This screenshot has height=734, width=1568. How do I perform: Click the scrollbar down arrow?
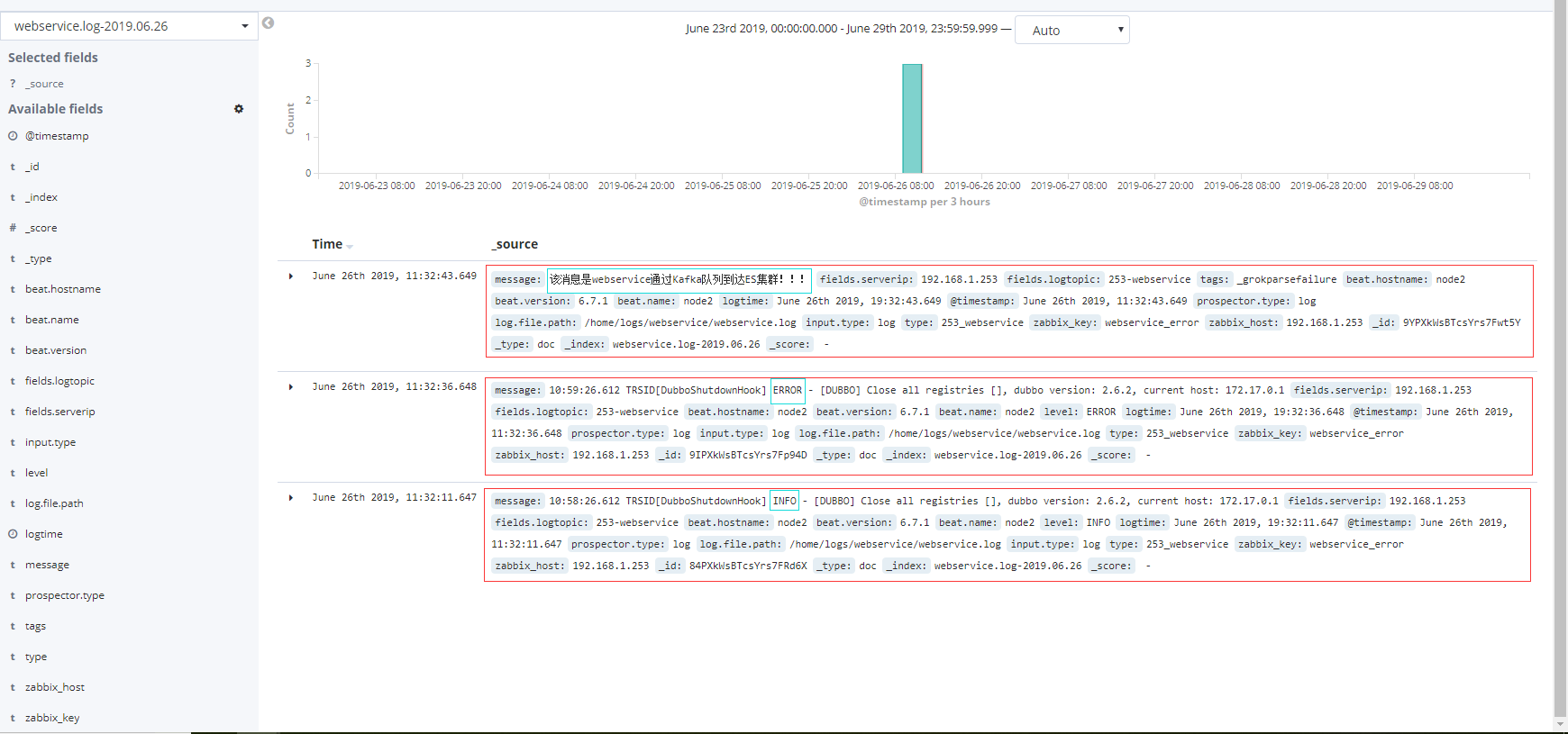1560,724
